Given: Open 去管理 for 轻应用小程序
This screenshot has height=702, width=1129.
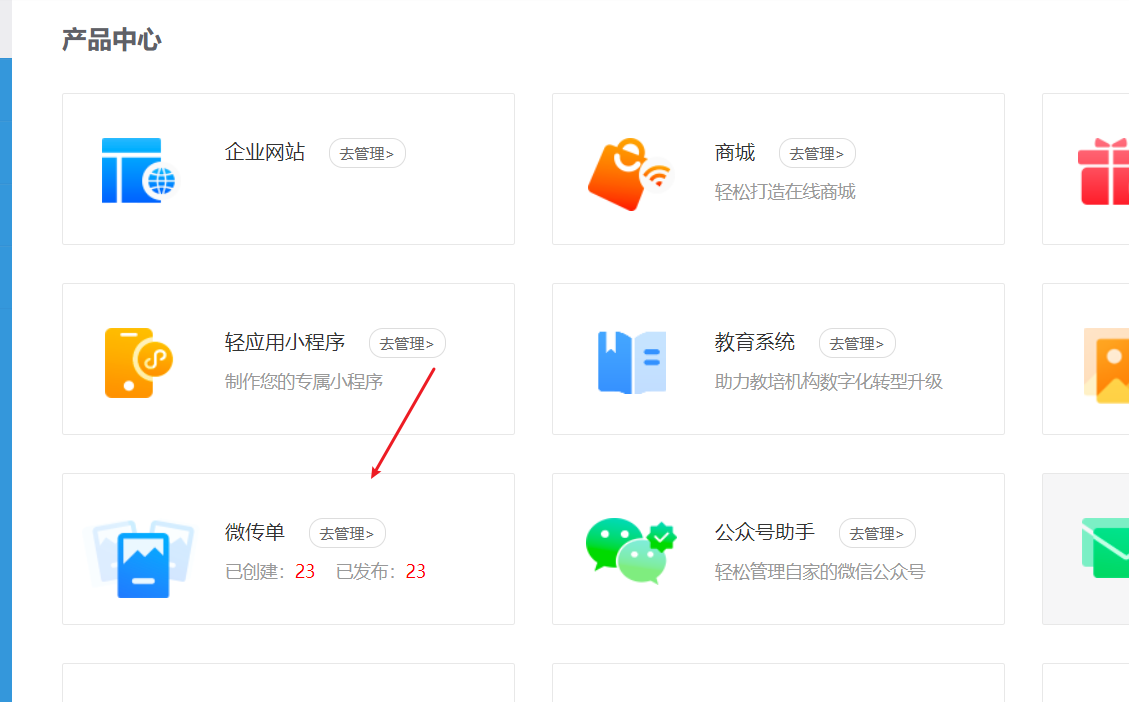Looking at the screenshot, I should click(408, 343).
